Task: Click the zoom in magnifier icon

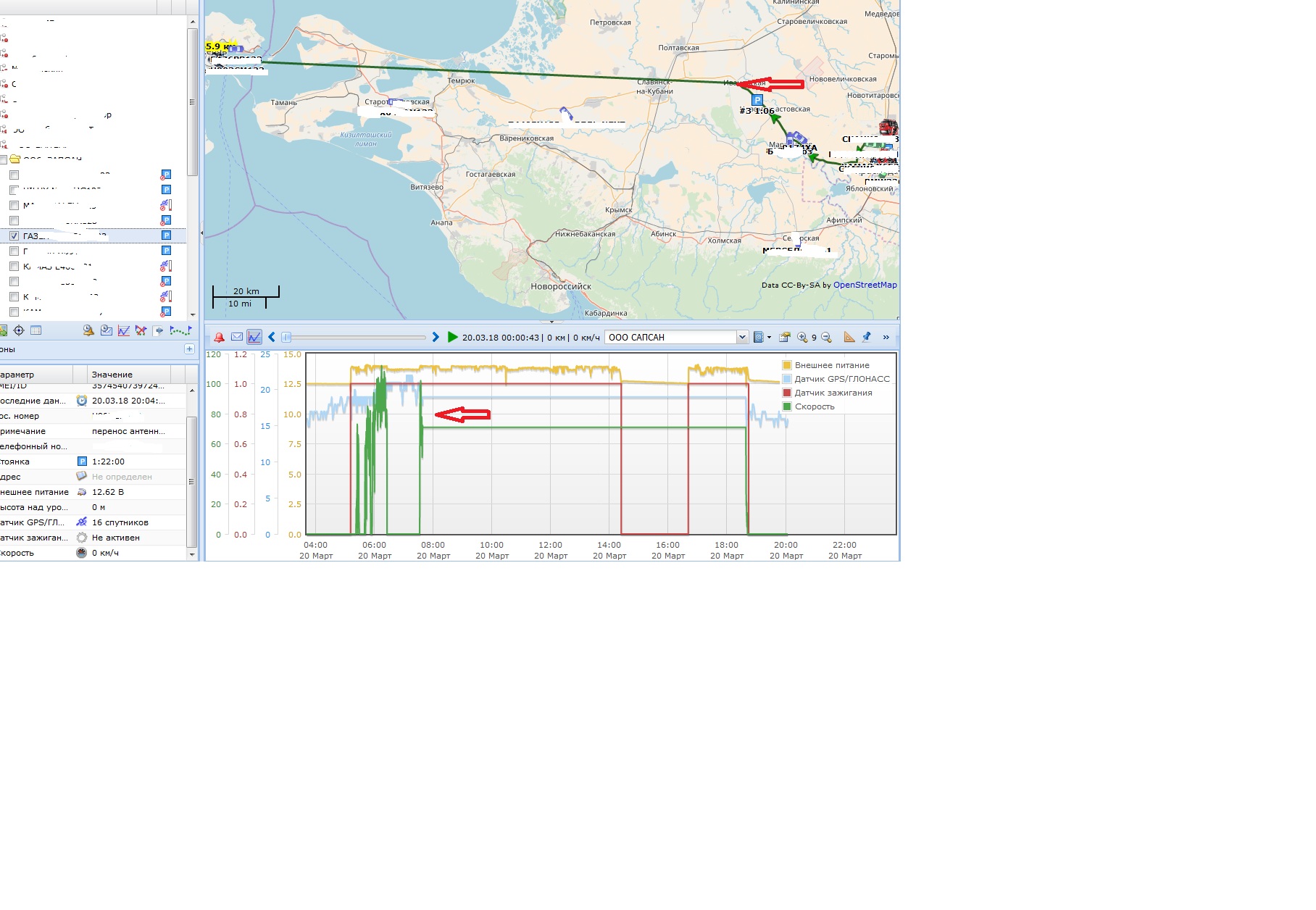Action: point(802,338)
